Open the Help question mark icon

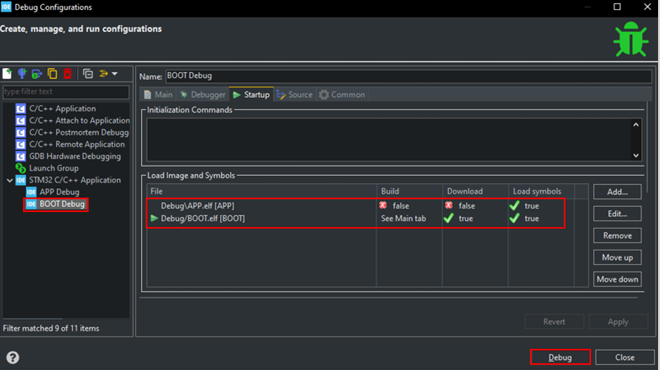(x=13, y=357)
